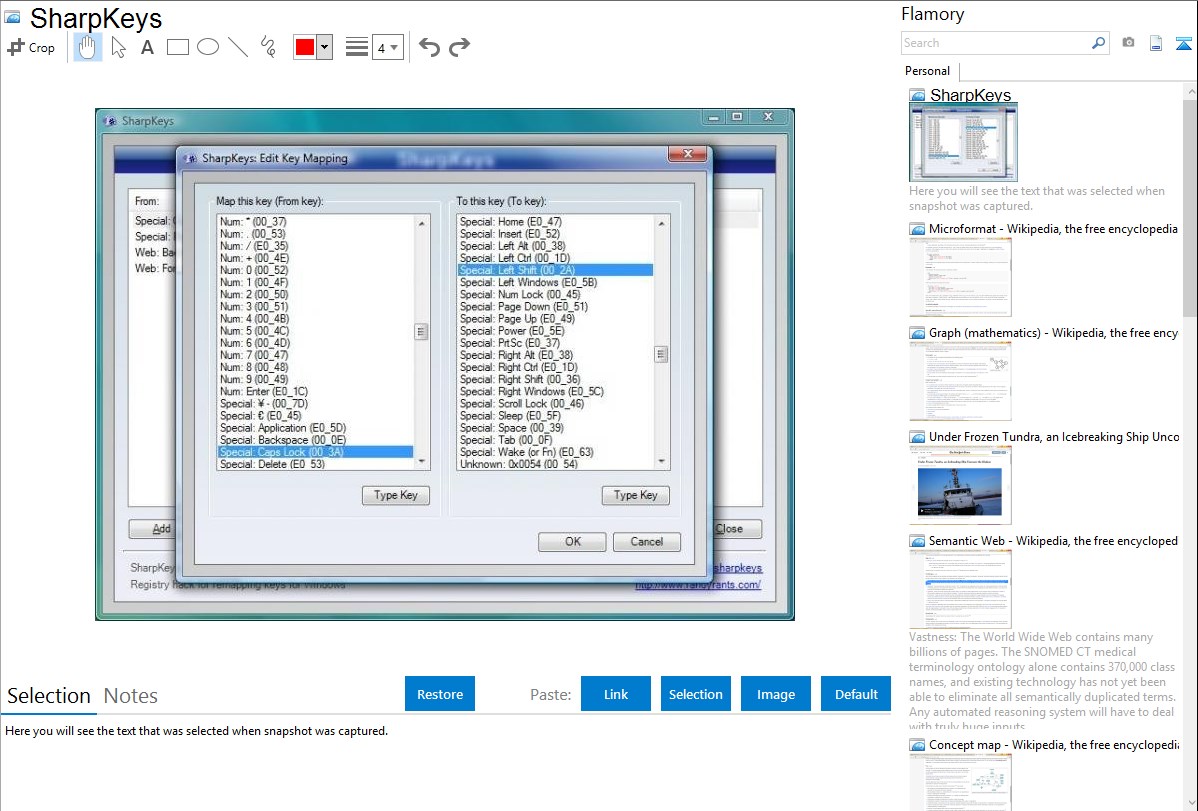Click the line thickness icon
The width and height of the screenshot is (1198, 811).
pyautogui.click(x=356, y=47)
